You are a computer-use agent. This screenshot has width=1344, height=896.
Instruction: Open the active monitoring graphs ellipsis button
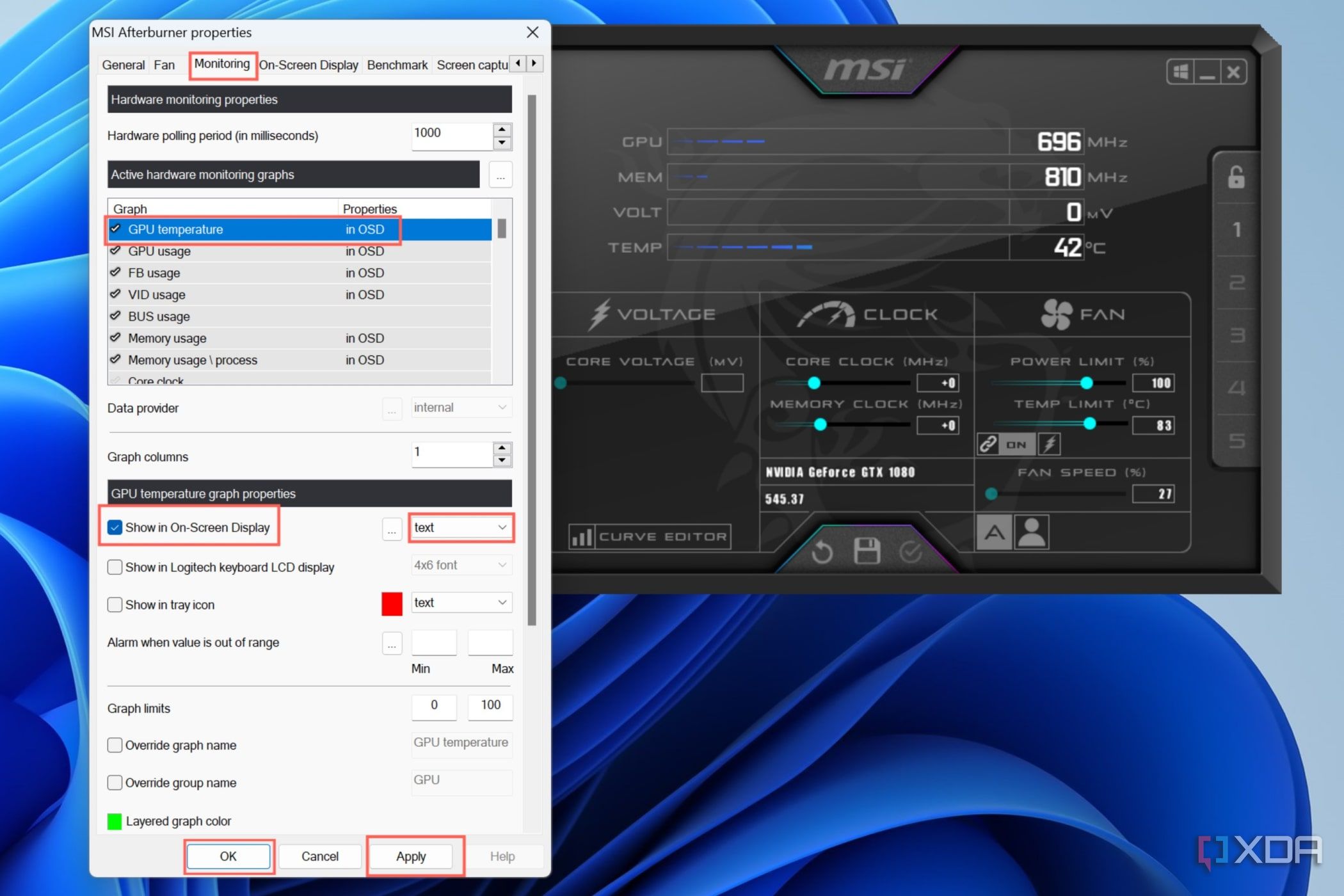point(500,175)
